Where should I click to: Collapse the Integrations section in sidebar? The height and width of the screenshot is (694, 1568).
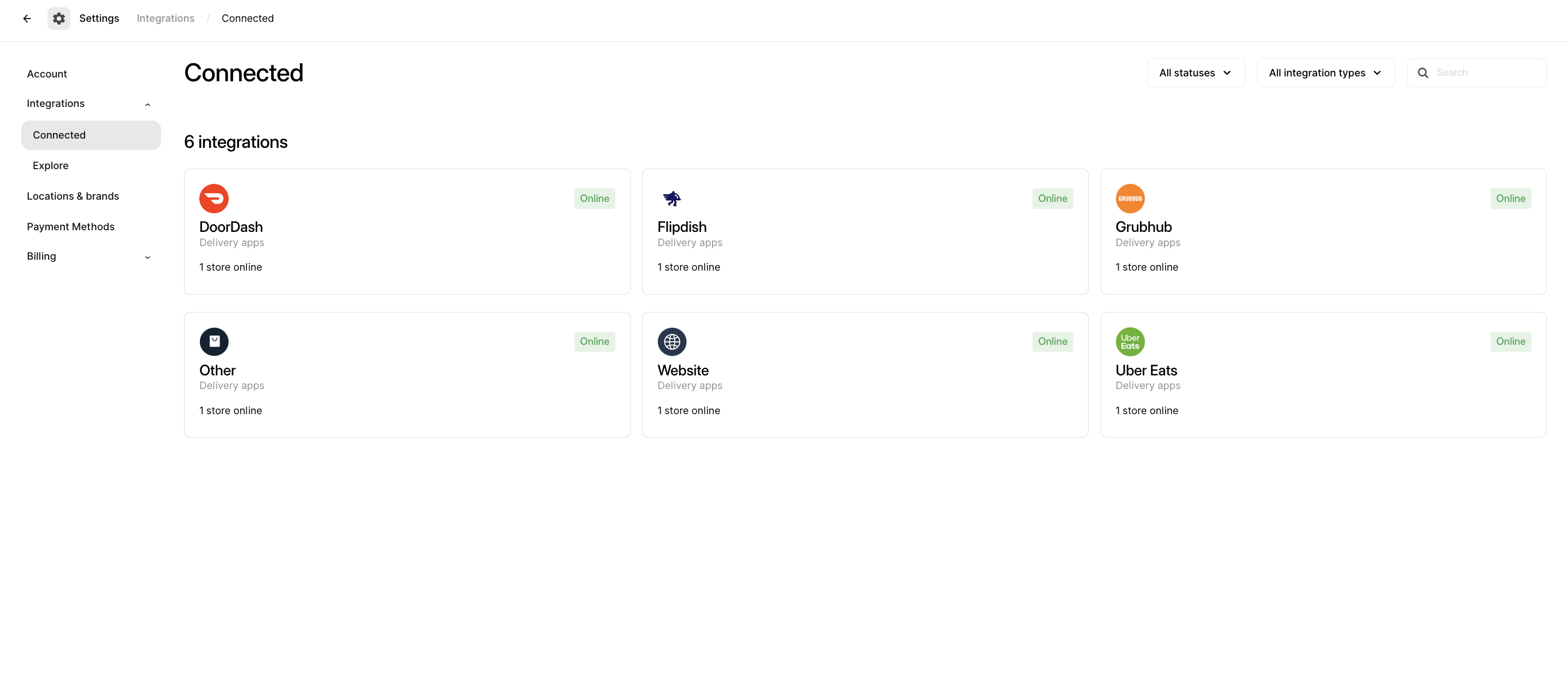tap(147, 104)
